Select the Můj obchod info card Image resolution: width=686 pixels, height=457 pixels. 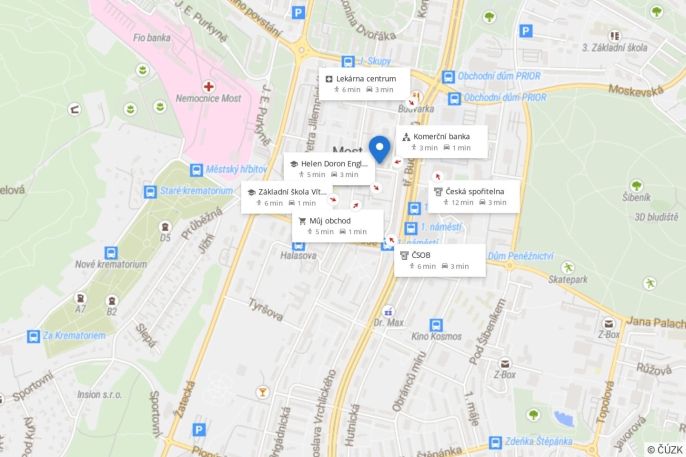tap(338, 226)
